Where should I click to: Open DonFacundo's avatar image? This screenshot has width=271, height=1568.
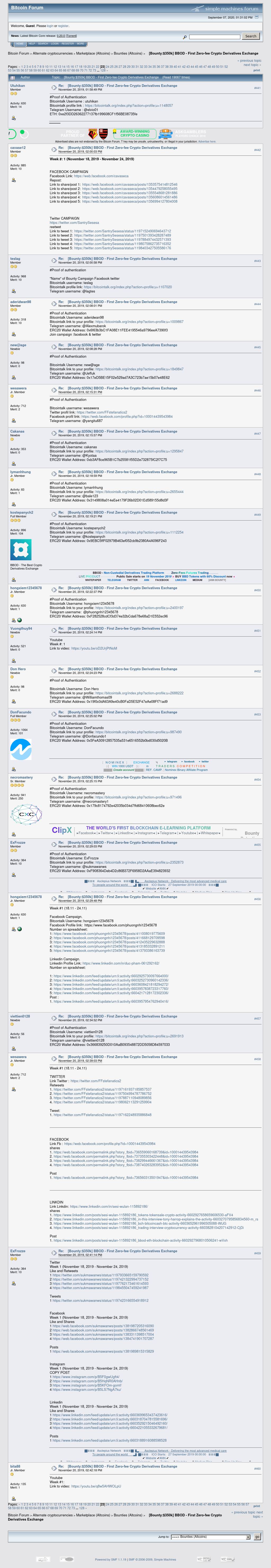pyautogui.click(x=21, y=749)
